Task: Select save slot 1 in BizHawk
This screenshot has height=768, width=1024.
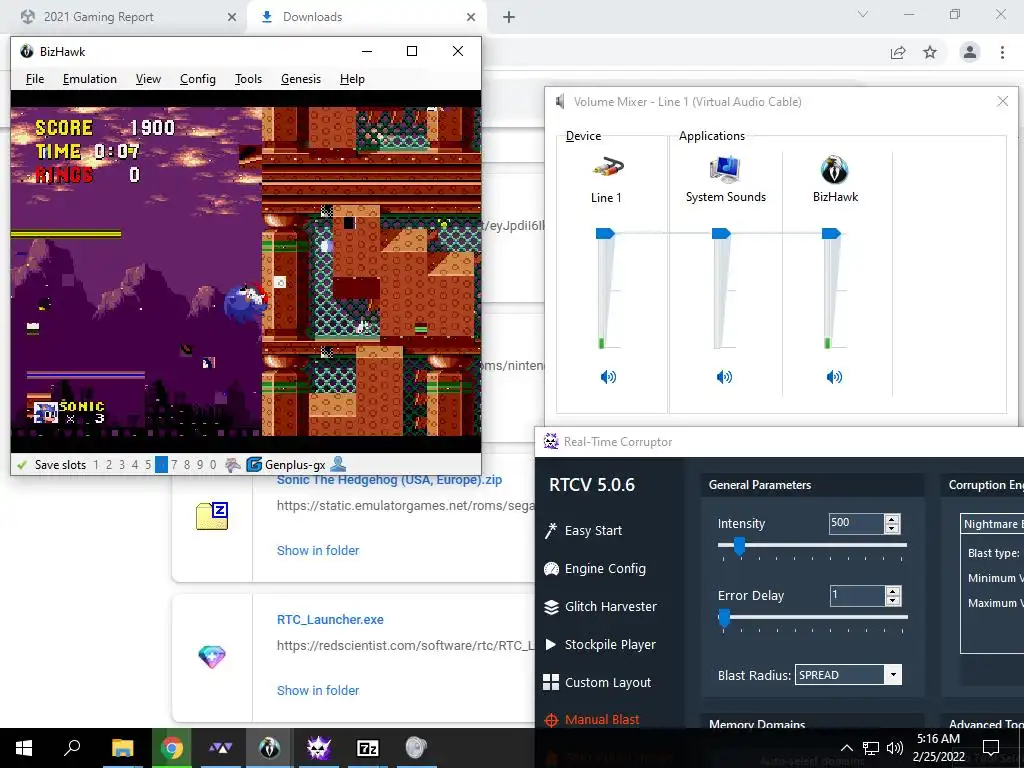Action: point(96,465)
